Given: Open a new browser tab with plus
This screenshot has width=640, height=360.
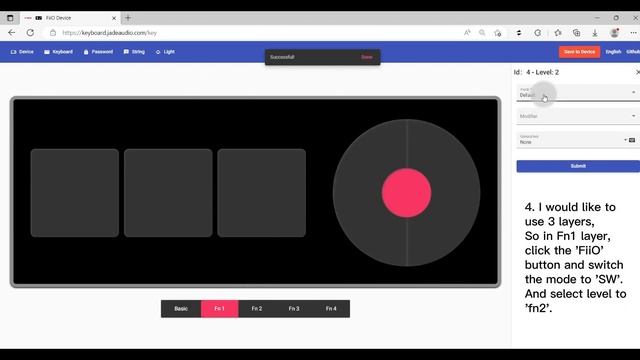Looking at the screenshot, I should 128,18.
